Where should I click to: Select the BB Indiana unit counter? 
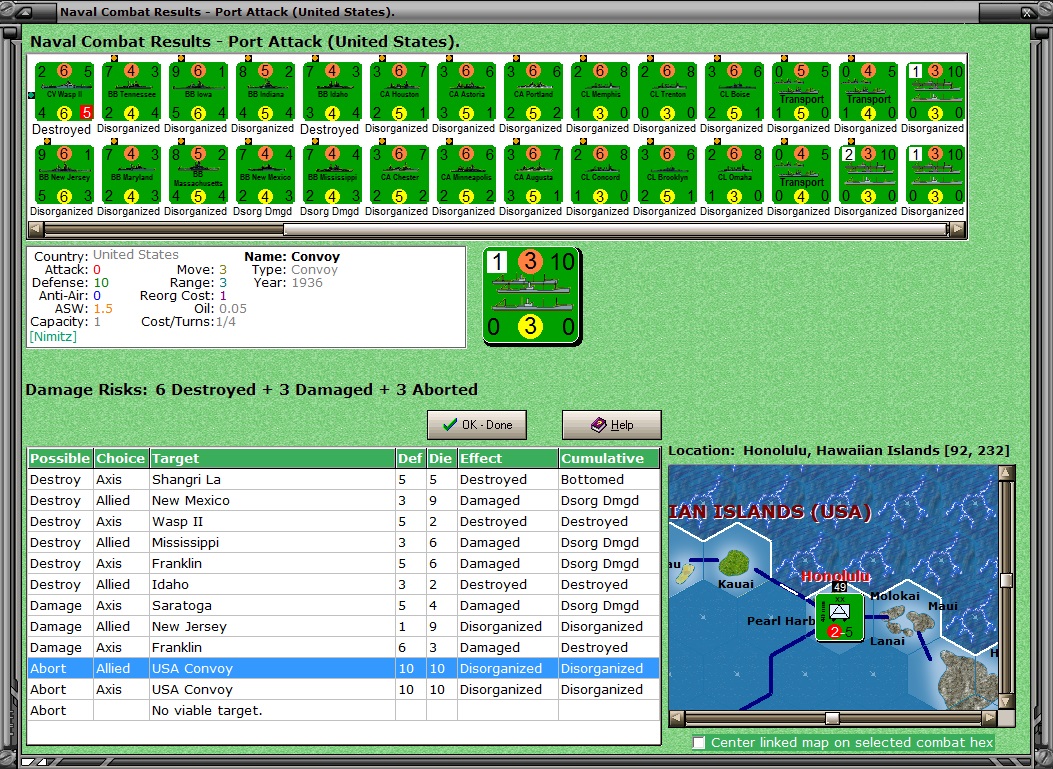point(266,92)
